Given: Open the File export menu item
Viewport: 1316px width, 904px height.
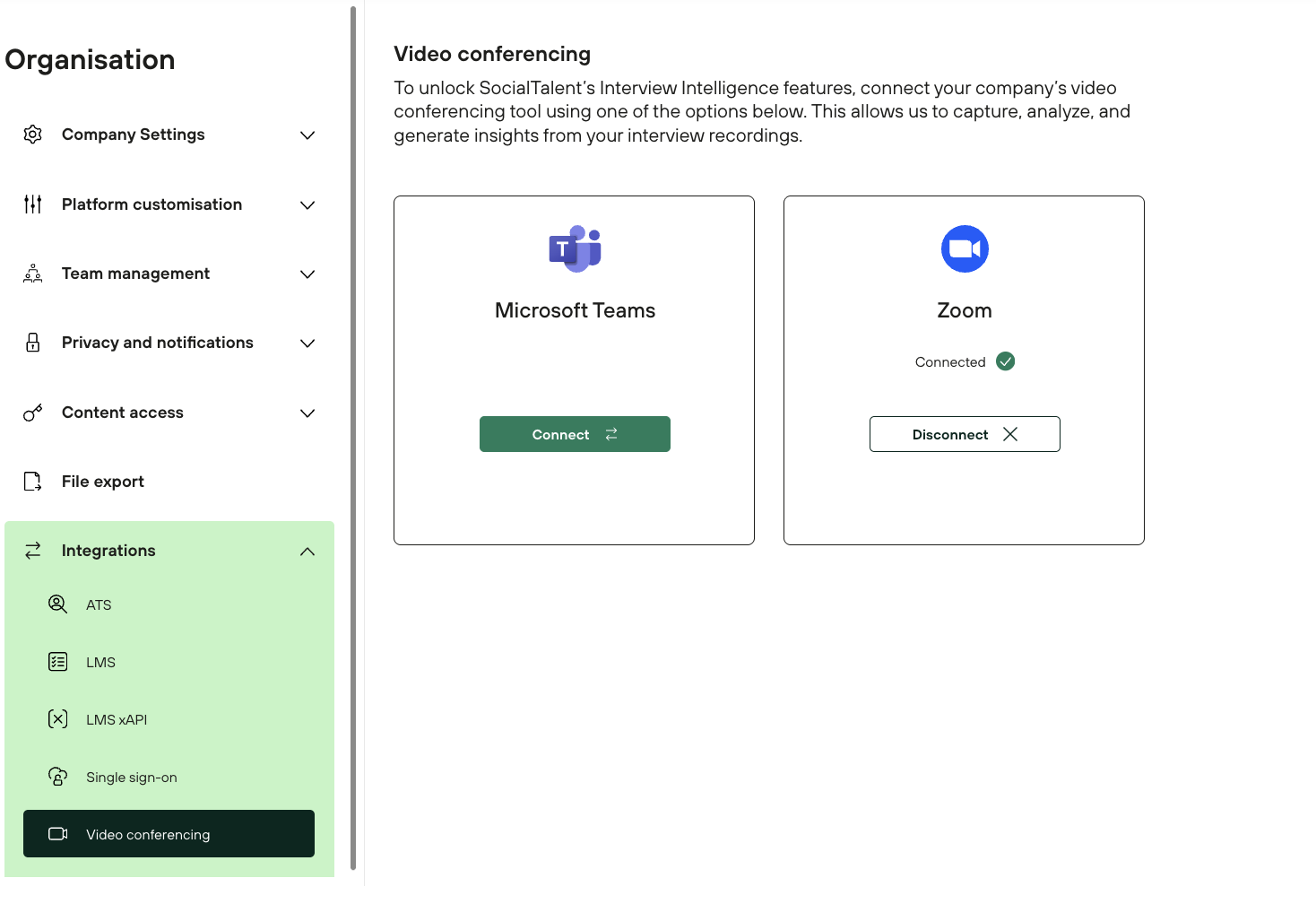Looking at the screenshot, I should pyautogui.click(x=169, y=482).
